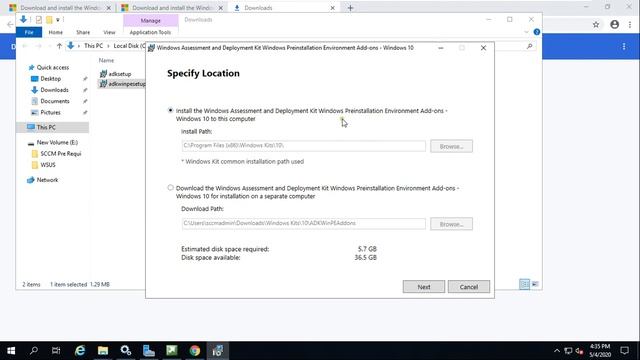Select install to this computer radio option
640x360 pixels.
171,110
